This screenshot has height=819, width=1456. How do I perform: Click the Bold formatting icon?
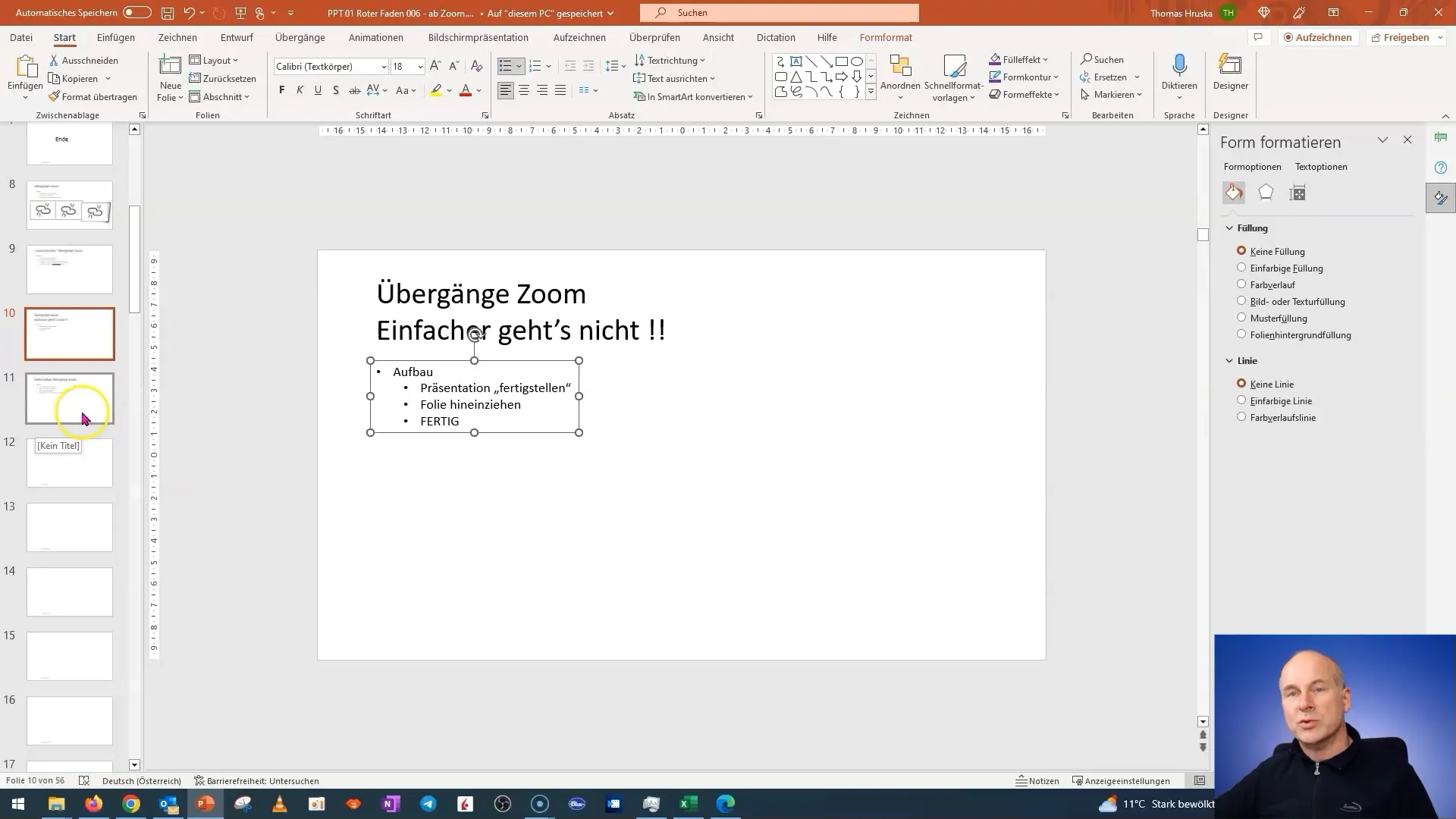pyautogui.click(x=281, y=91)
